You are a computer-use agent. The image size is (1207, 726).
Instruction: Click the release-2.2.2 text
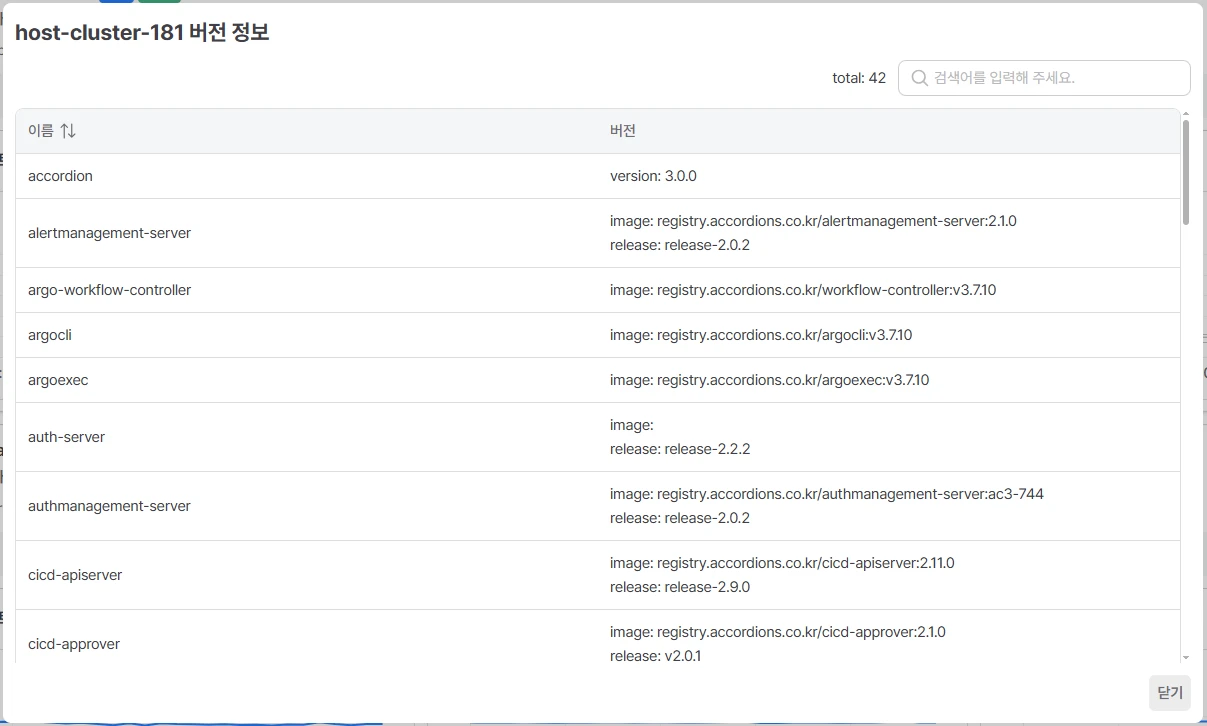(680, 449)
